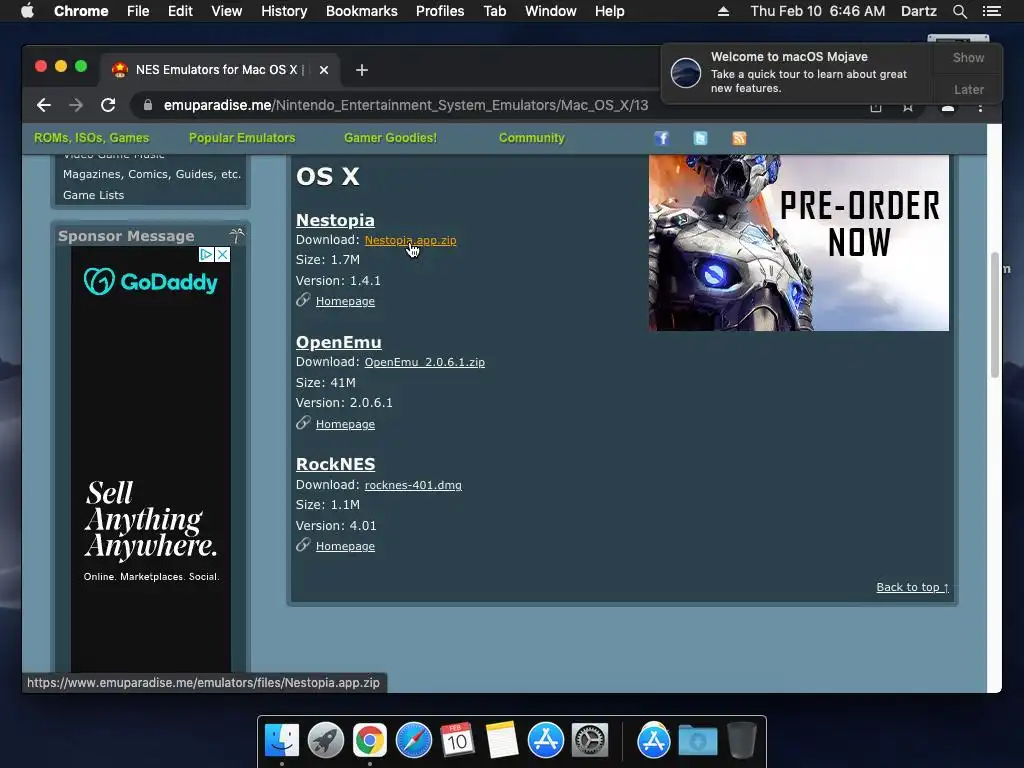Open Gamer Goodies! site menu

[391, 138]
